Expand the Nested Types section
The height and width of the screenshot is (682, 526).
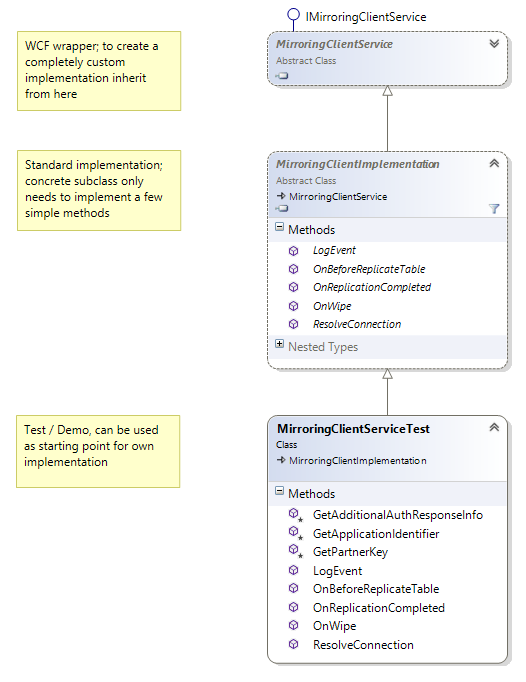(279, 344)
